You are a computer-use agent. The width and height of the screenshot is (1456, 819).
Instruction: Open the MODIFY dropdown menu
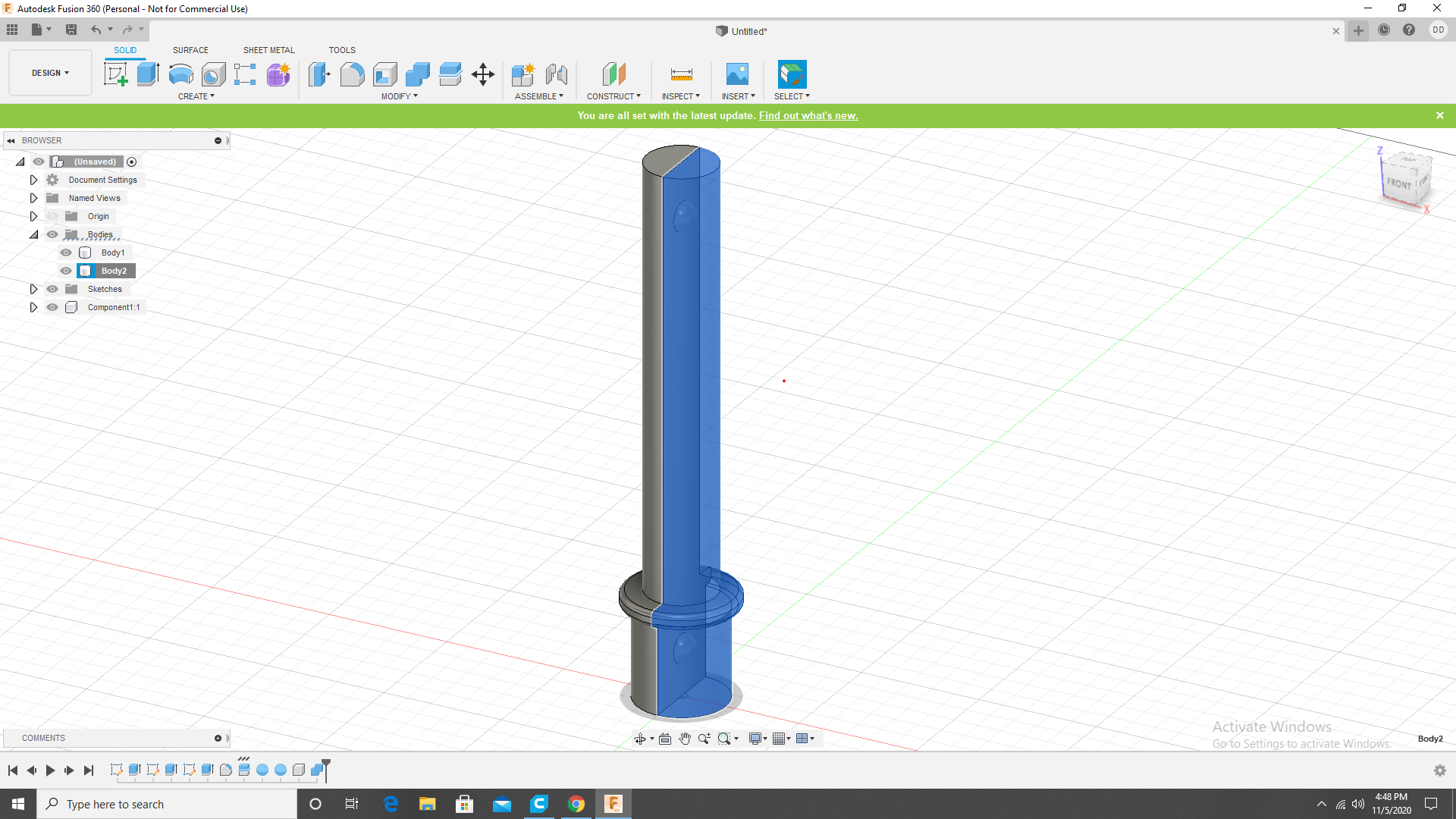click(x=400, y=96)
